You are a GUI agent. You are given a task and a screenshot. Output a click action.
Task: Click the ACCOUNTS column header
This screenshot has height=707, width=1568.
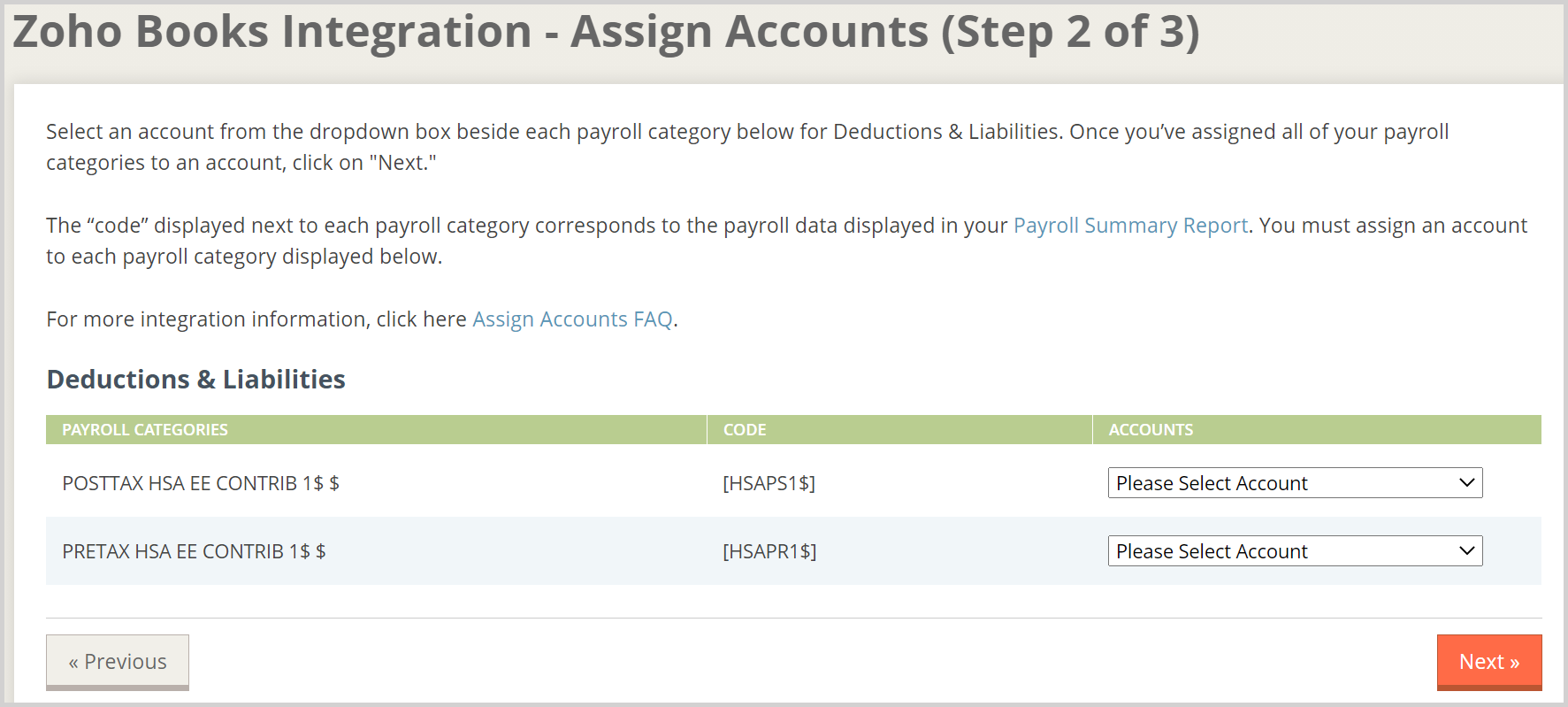(1150, 429)
